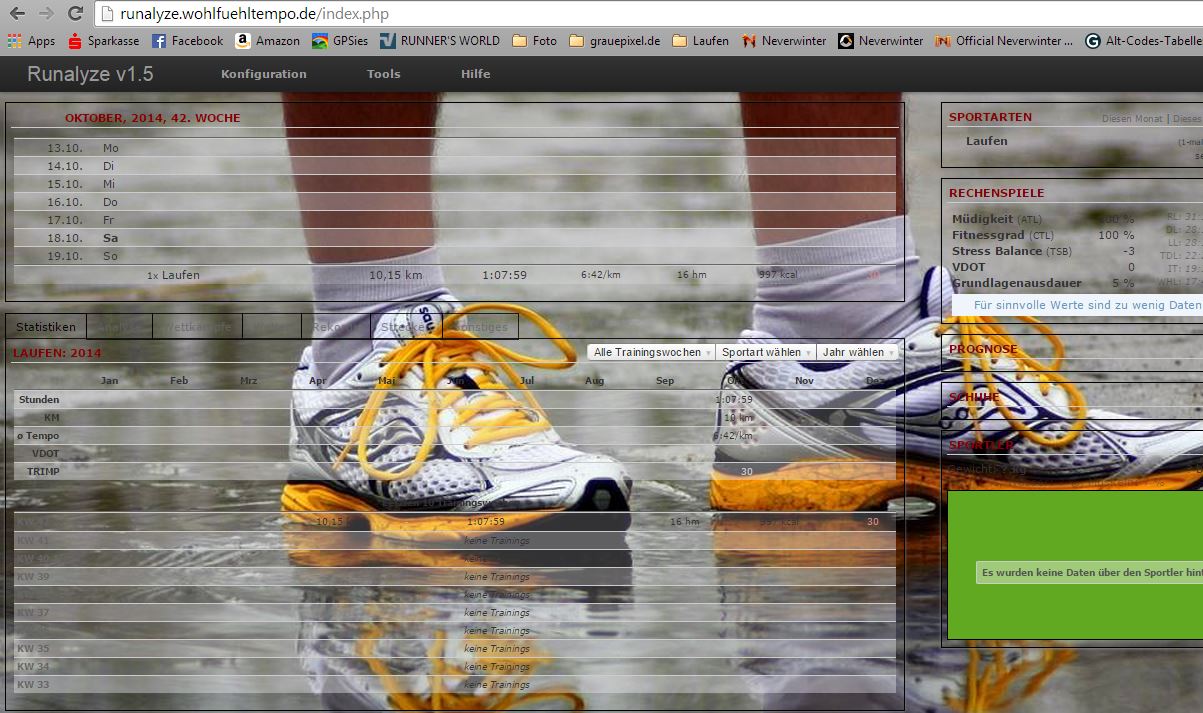1203x713 pixels.
Task: Open the Facebook bookmark
Action: pyautogui.click(x=187, y=41)
